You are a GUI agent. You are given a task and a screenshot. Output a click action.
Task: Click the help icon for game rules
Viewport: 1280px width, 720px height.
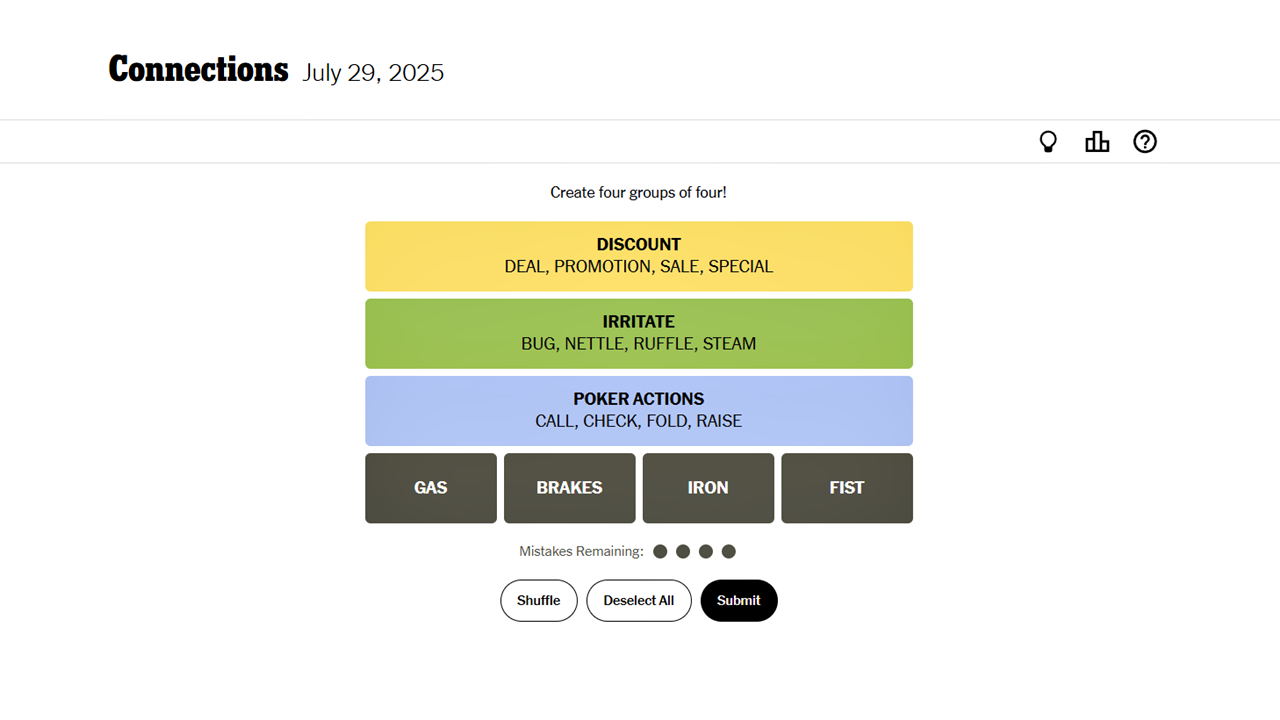coord(1145,141)
